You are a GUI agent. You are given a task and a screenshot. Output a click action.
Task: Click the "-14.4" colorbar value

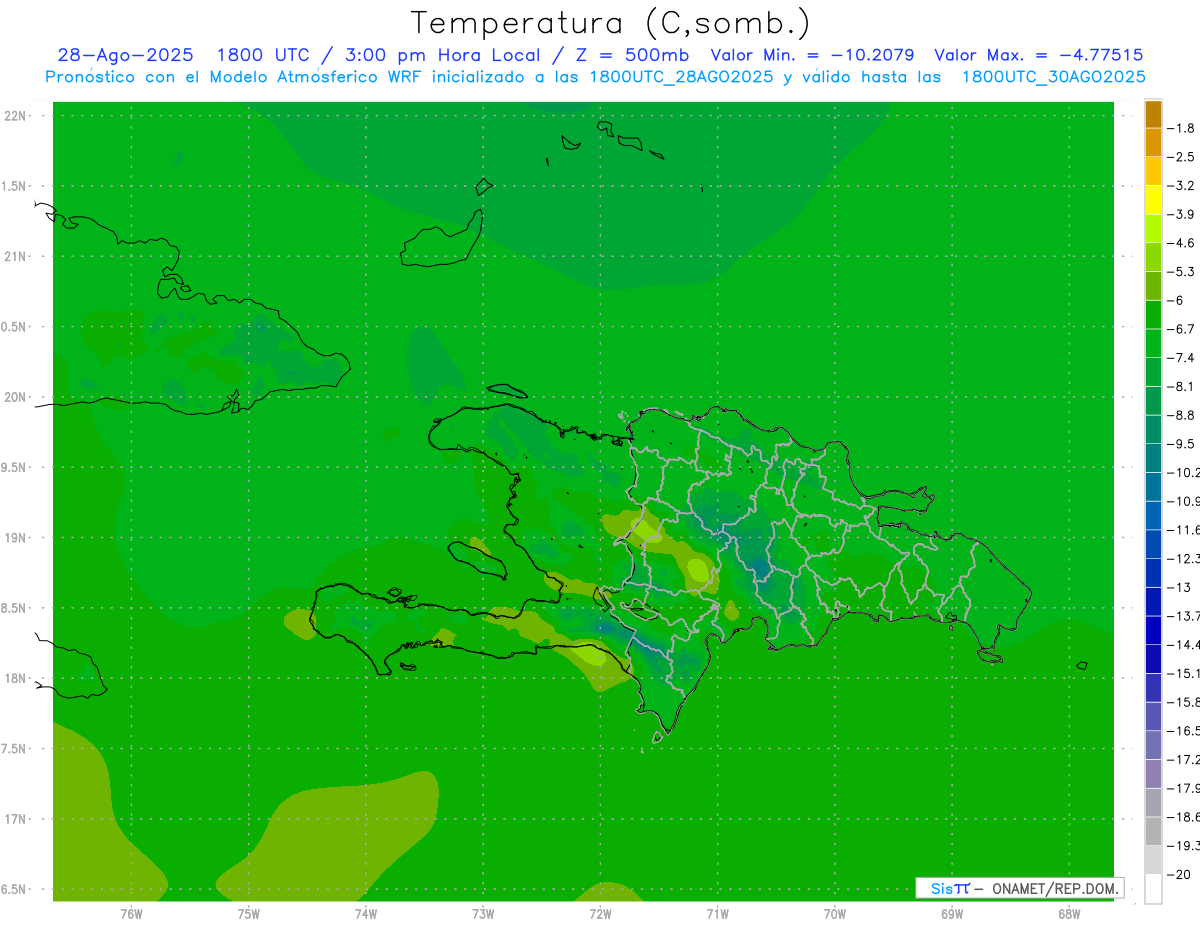(x=1183, y=645)
